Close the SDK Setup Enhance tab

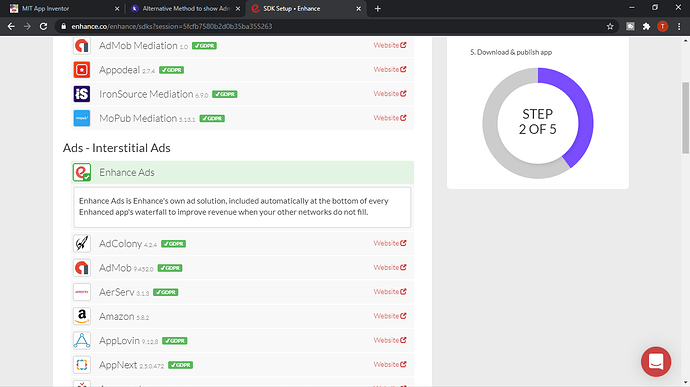[358, 8]
